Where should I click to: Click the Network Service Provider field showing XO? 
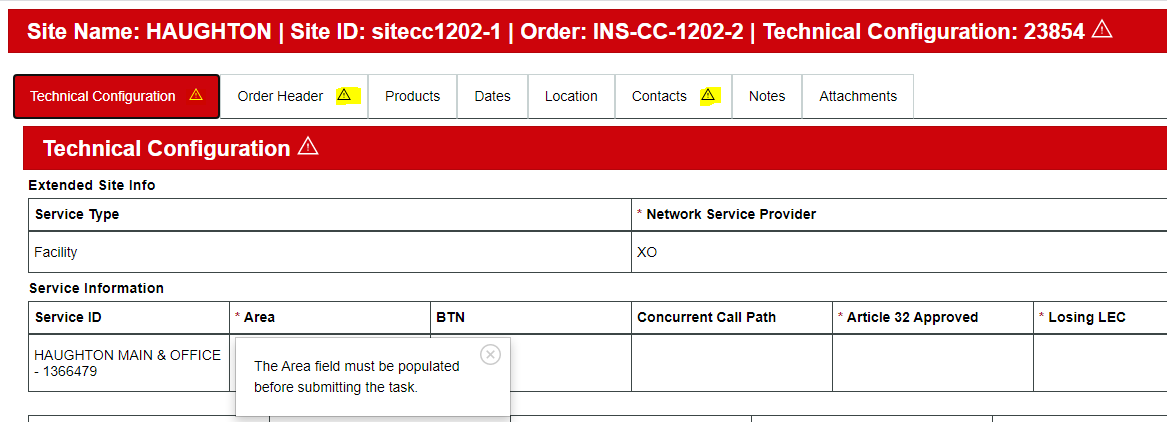tap(898, 252)
